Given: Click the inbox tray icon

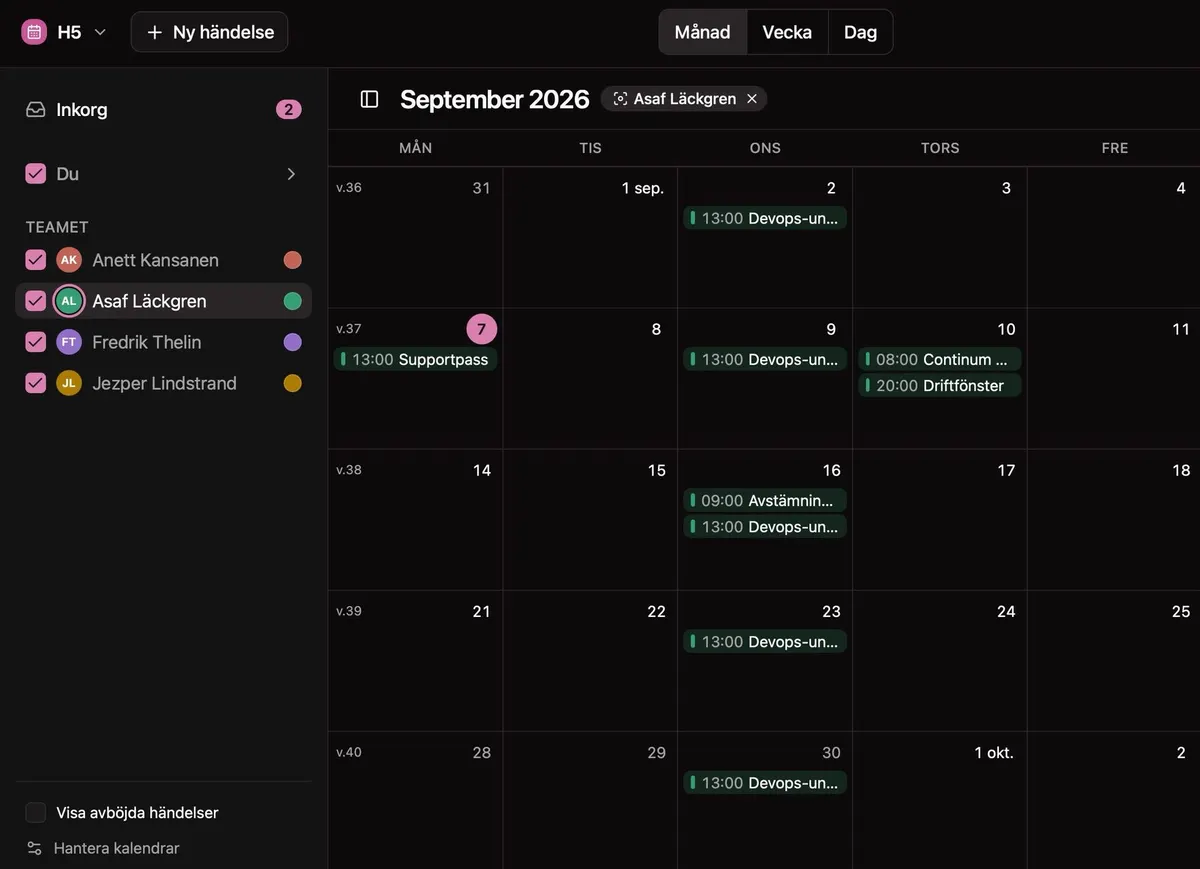Looking at the screenshot, I should click(x=36, y=110).
